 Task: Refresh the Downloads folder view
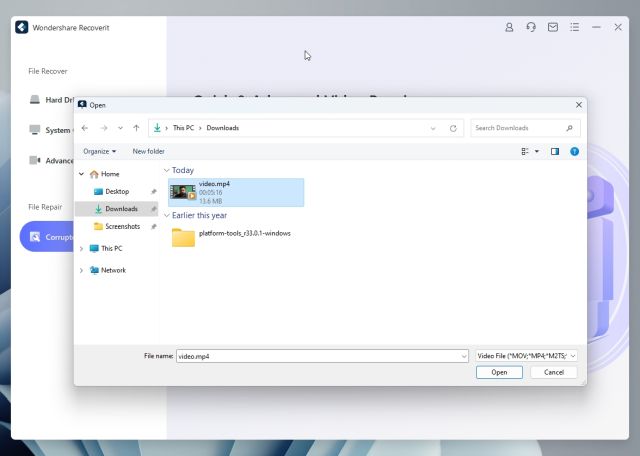(453, 128)
